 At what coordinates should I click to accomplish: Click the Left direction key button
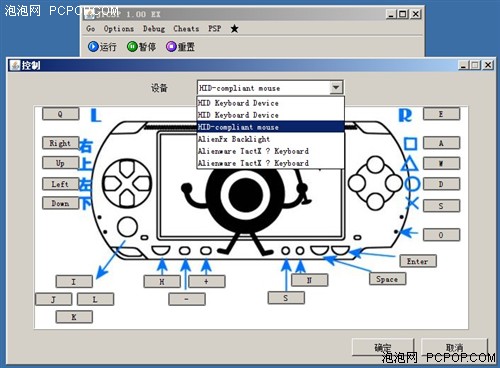coord(60,184)
